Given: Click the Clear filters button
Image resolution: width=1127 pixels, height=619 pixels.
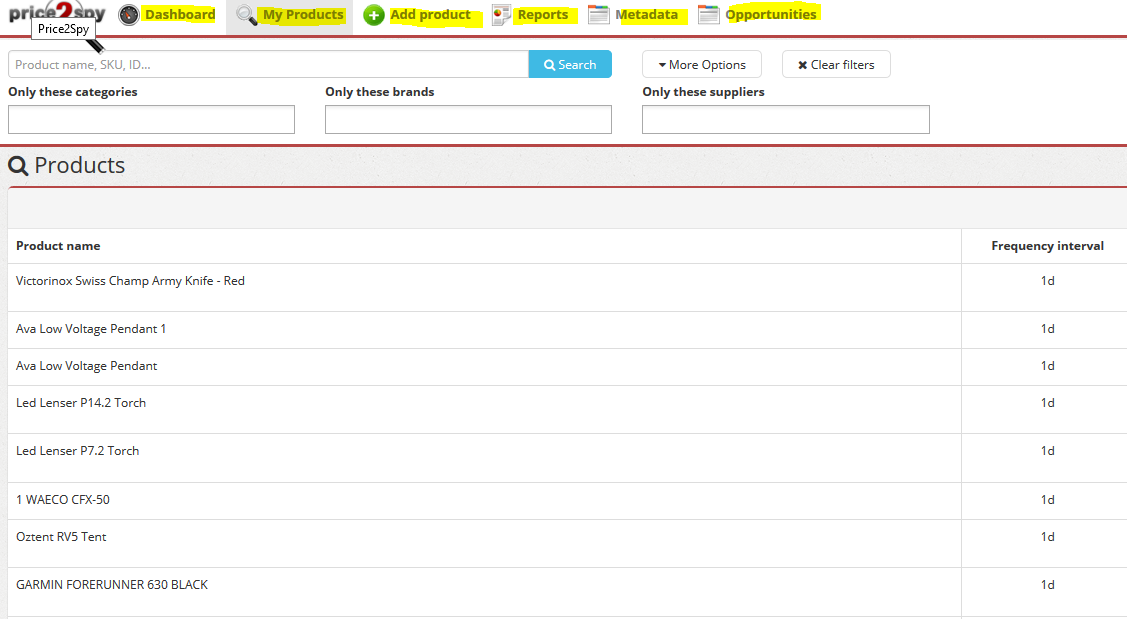Looking at the screenshot, I should pos(836,64).
